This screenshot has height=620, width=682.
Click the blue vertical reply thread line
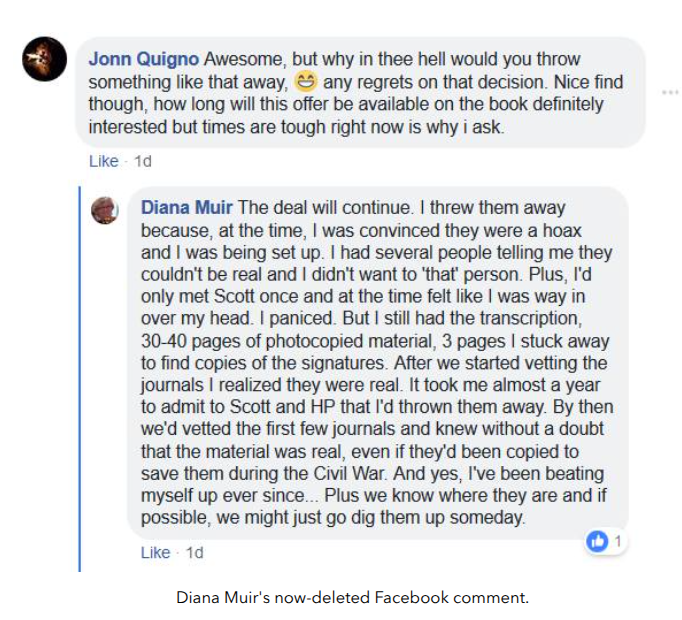[79, 378]
